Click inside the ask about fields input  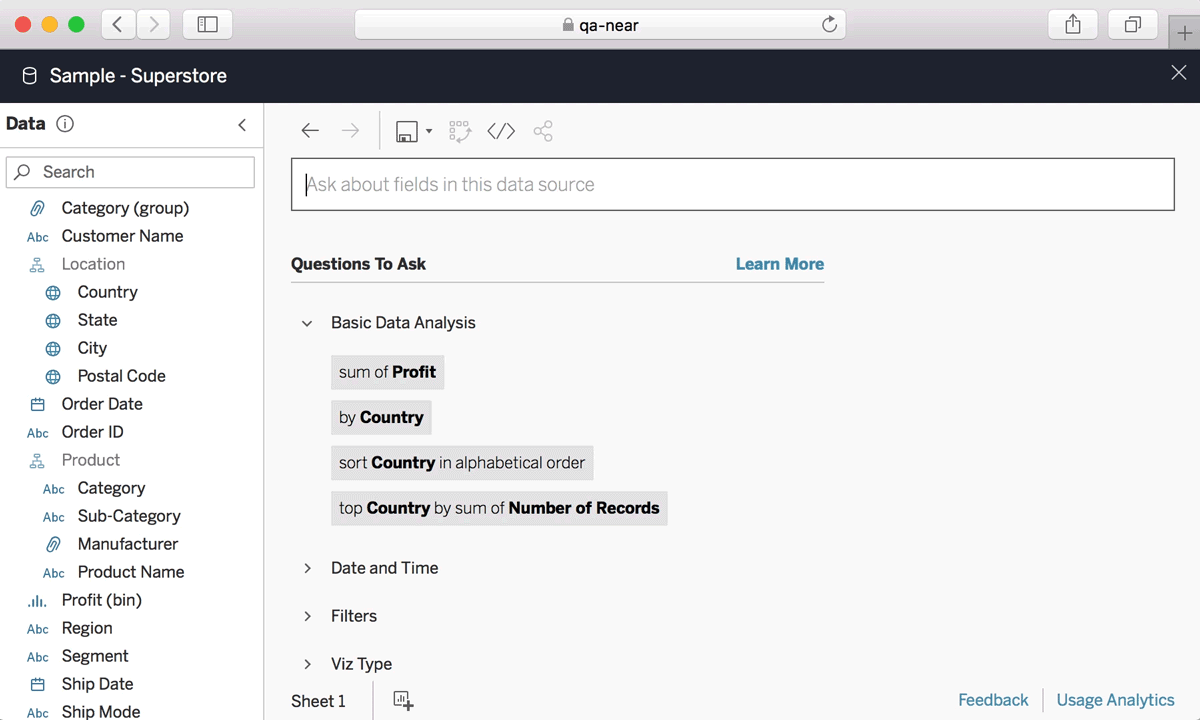point(732,184)
